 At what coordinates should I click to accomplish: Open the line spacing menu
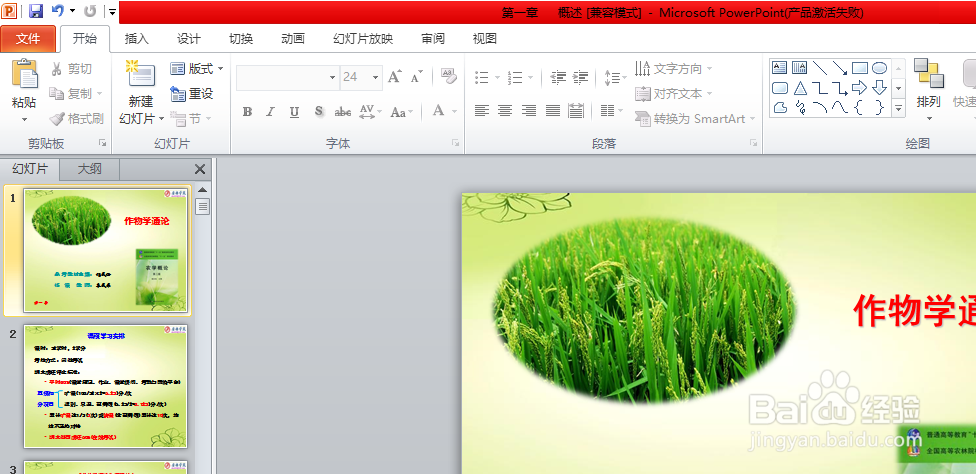point(615,77)
